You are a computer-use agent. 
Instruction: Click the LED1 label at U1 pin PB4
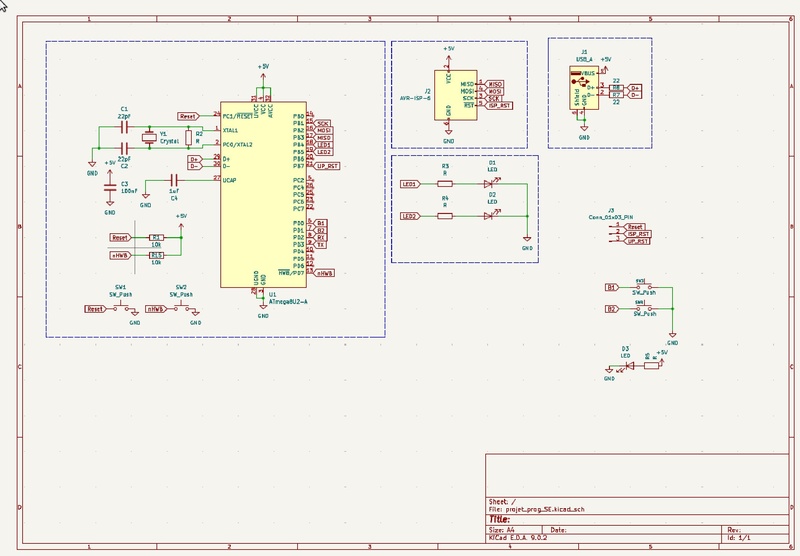pyautogui.click(x=324, y=145)
